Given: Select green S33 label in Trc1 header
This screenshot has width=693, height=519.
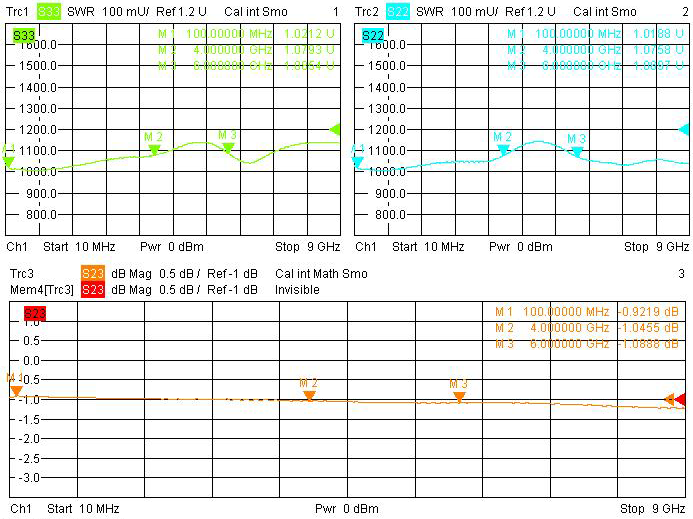Looking at the screenshot, I should (49, 12).
